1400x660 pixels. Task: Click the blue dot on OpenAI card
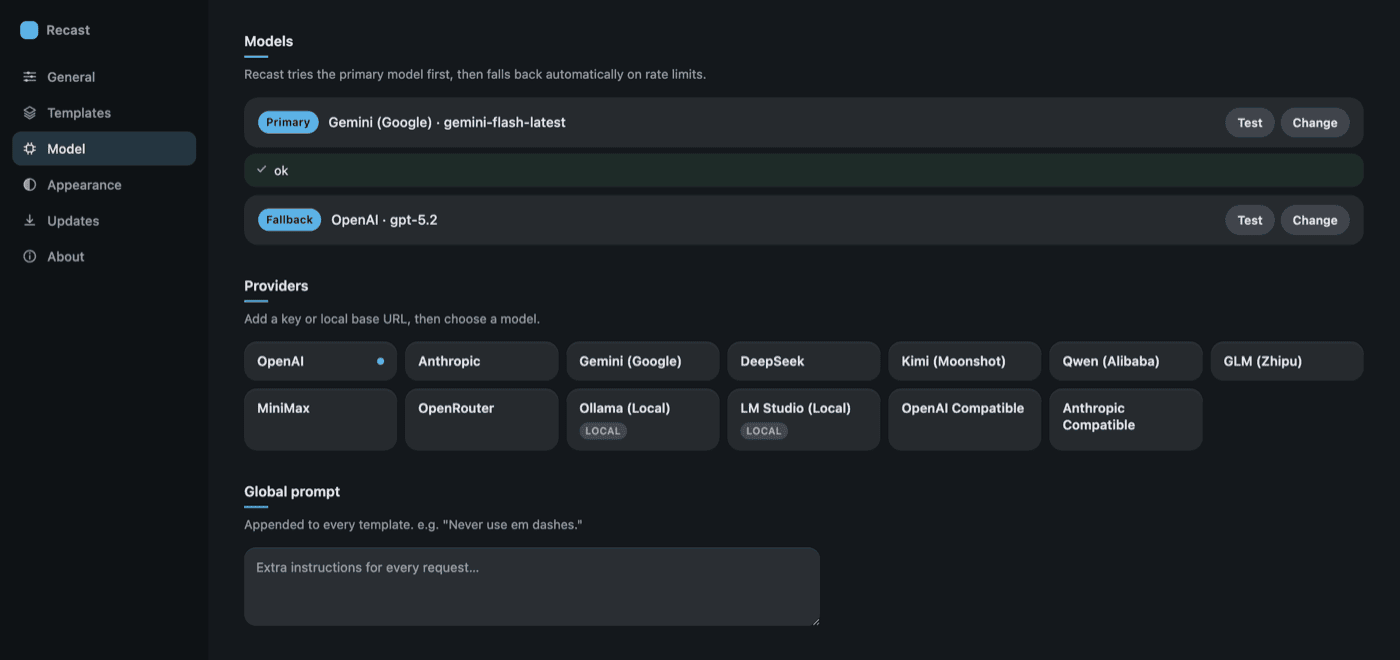point(380,361)
